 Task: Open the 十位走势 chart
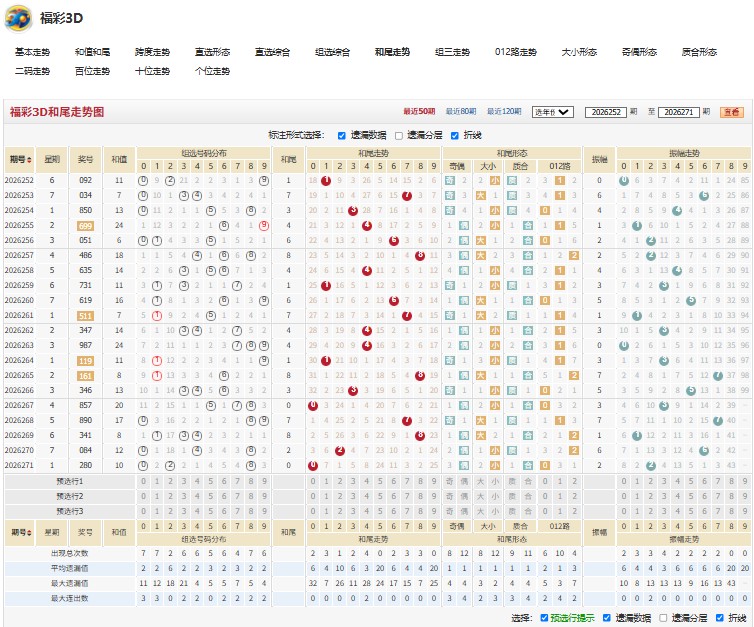point(152,71)
